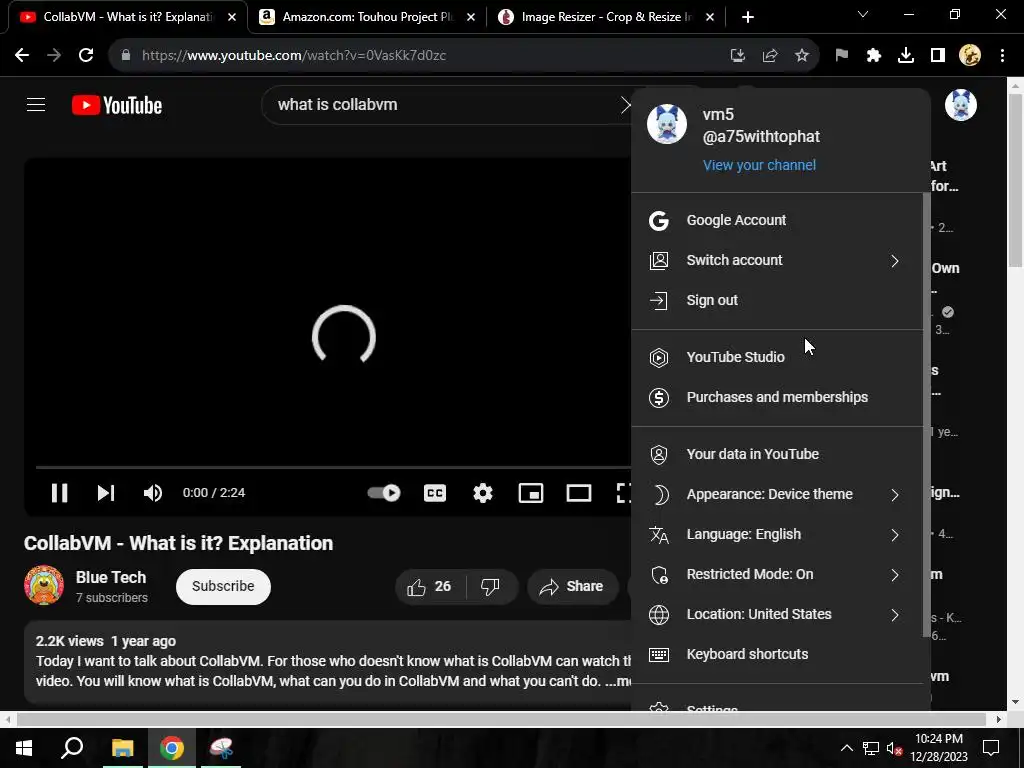Choose Sign out in the account menu

(777, 300)
